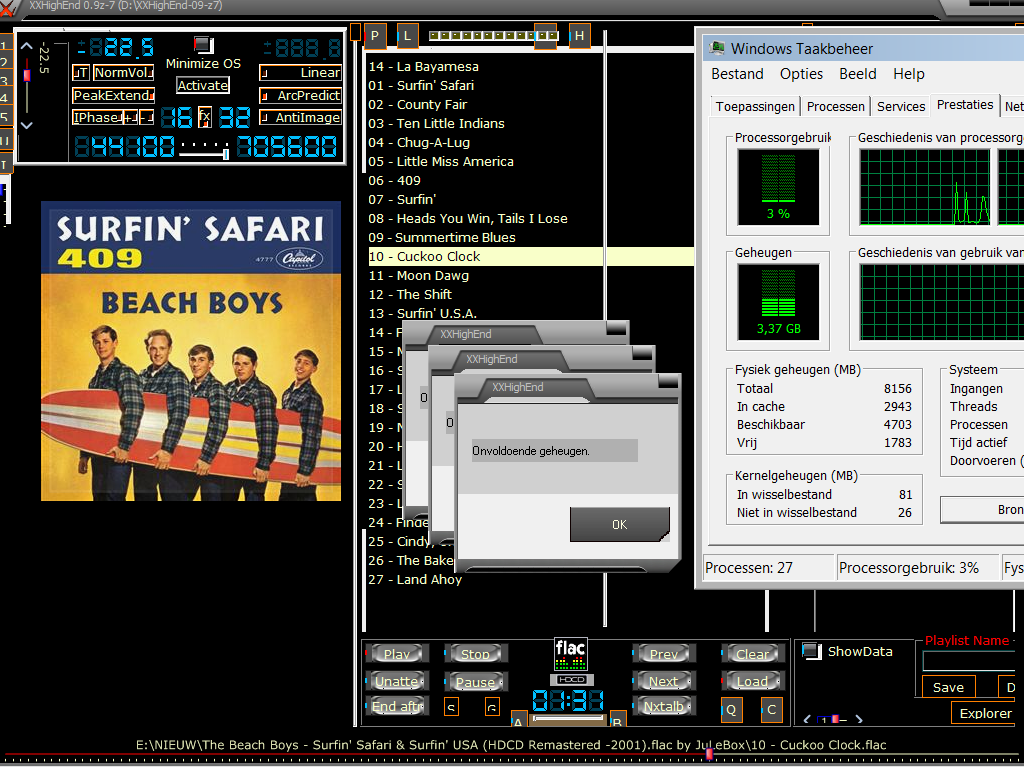Viewport: 1024px width, 768px height.
Task: Click the Activate button
Action: point(202,86)
